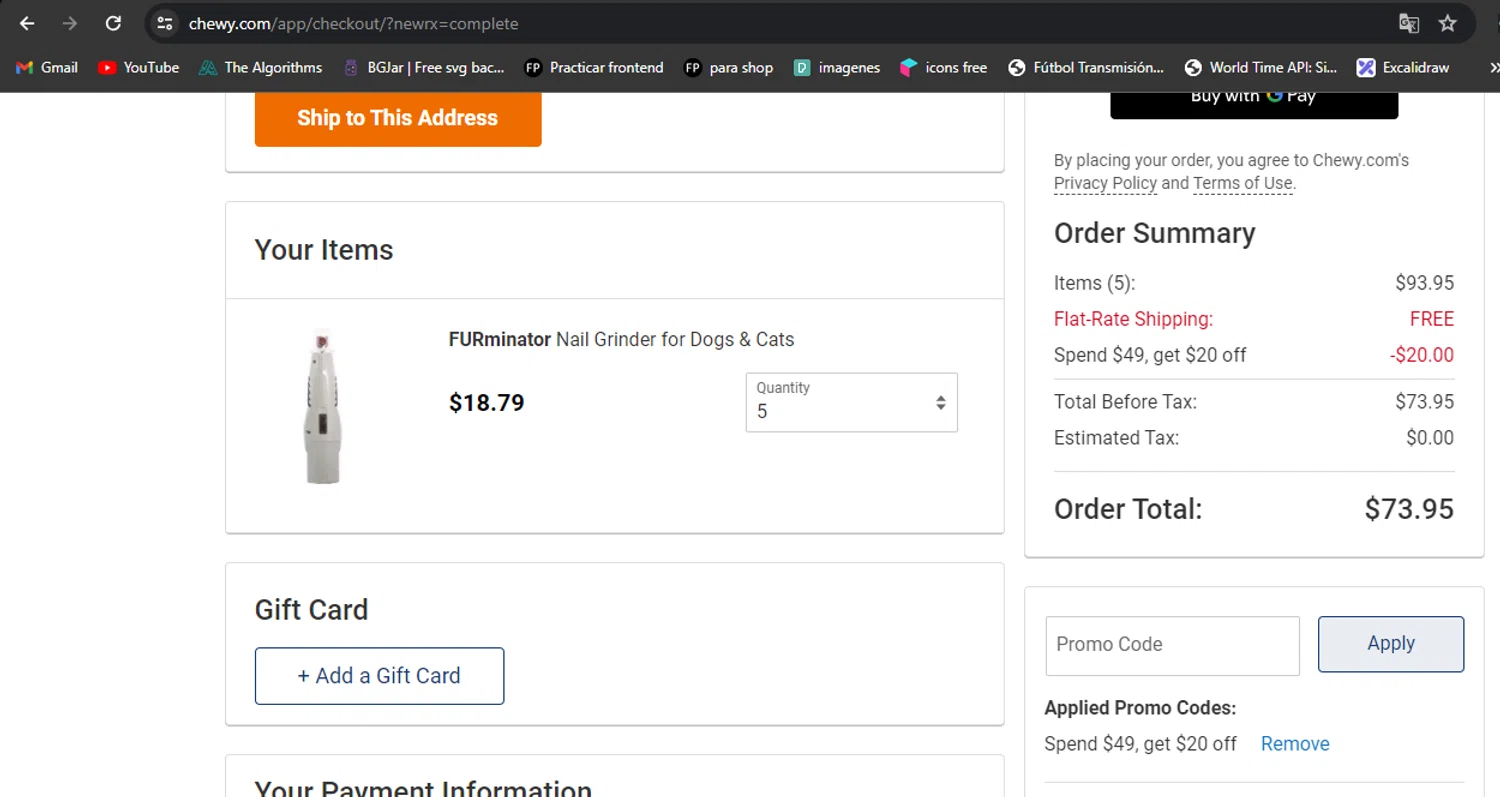The image size is (1500, 797).
Task: Open site information icon in address bar
Action: (x=165, y=23)
